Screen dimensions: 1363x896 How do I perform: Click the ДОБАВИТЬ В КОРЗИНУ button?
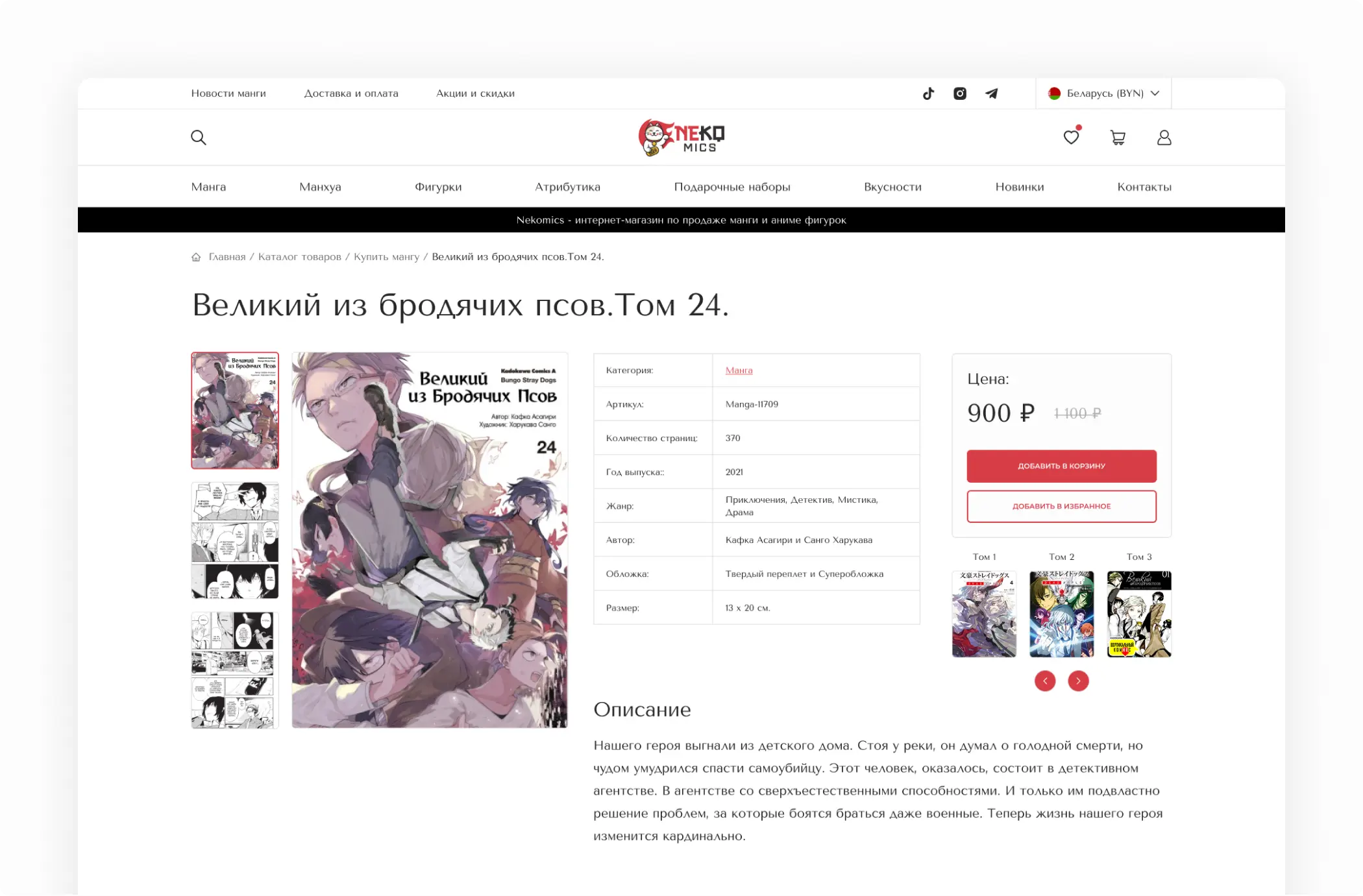tap(1061, 466)
